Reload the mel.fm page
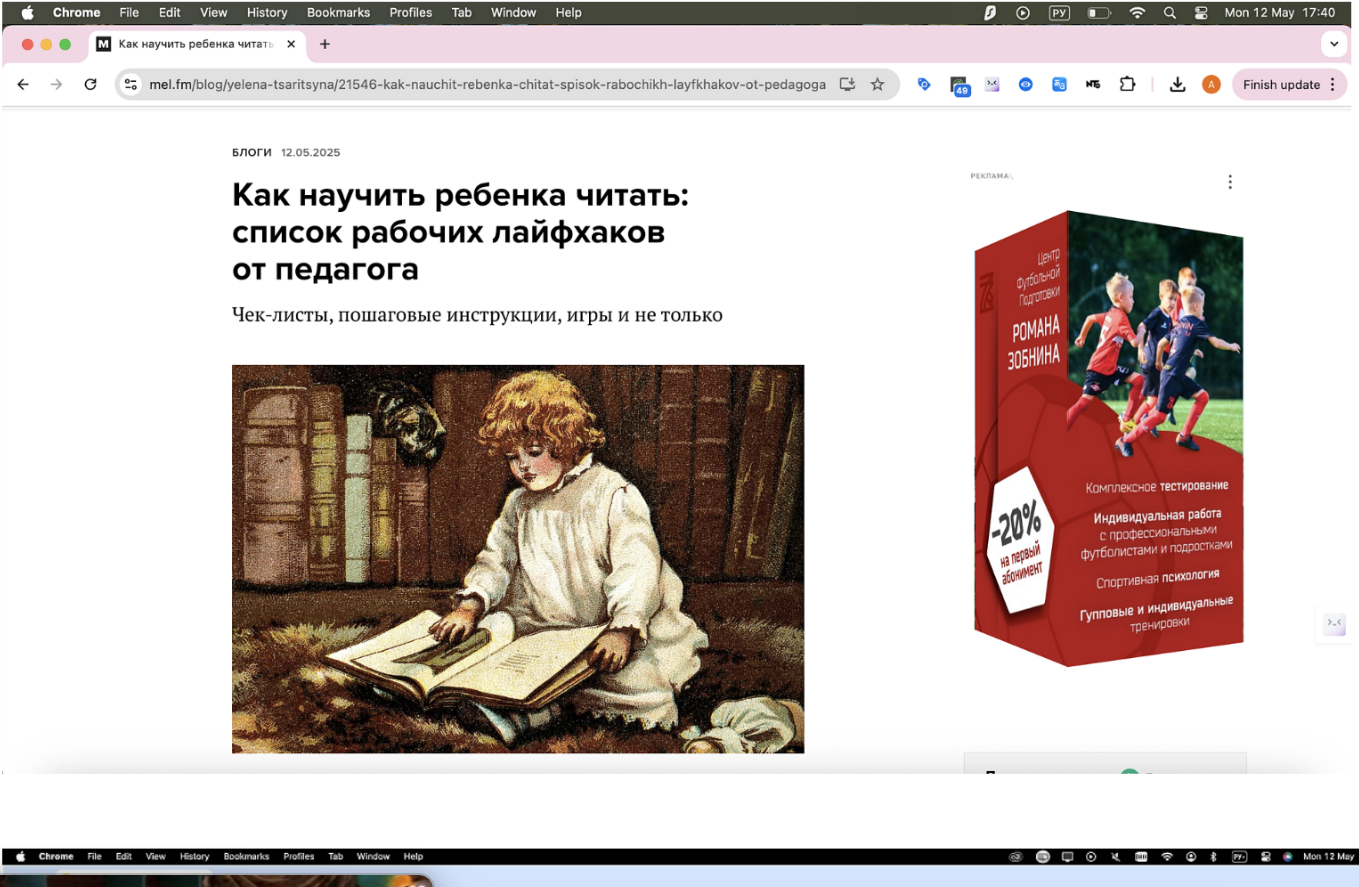 90,85
